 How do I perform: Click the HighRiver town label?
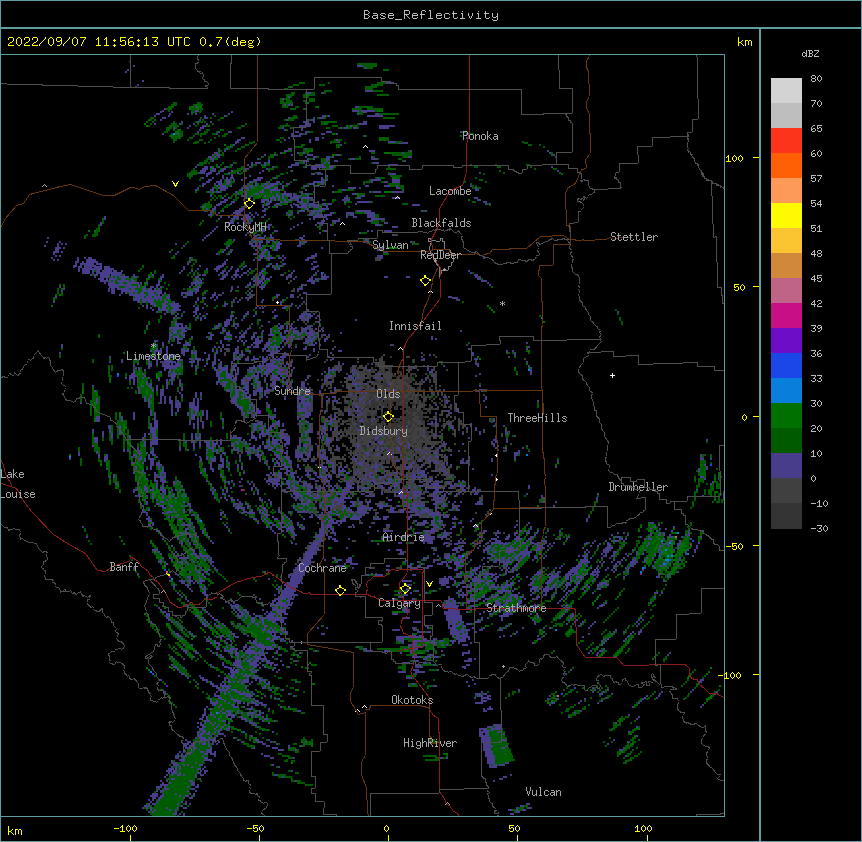430,743
